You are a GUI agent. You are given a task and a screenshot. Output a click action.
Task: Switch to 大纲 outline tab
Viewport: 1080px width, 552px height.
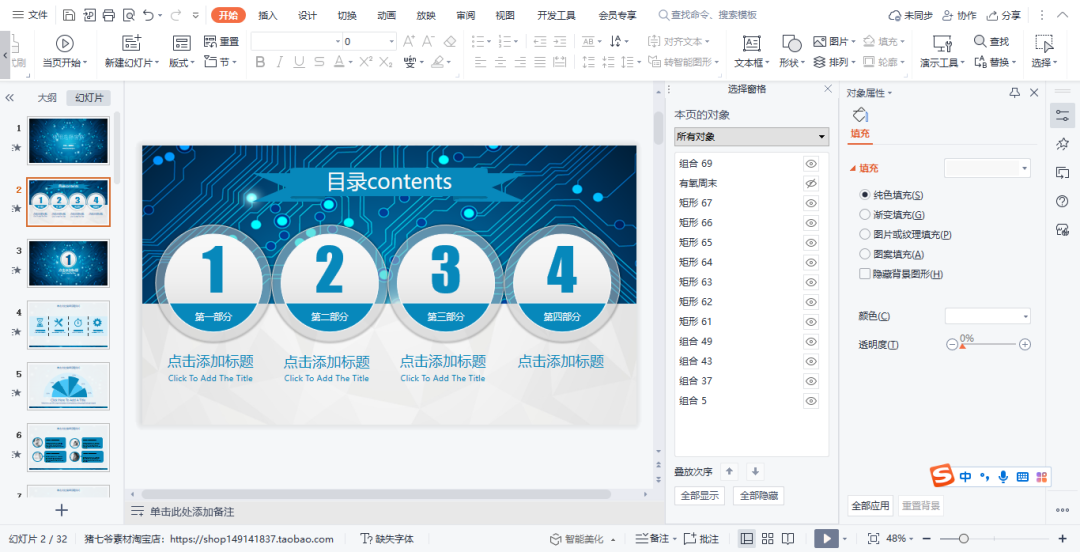coord(47,98)
